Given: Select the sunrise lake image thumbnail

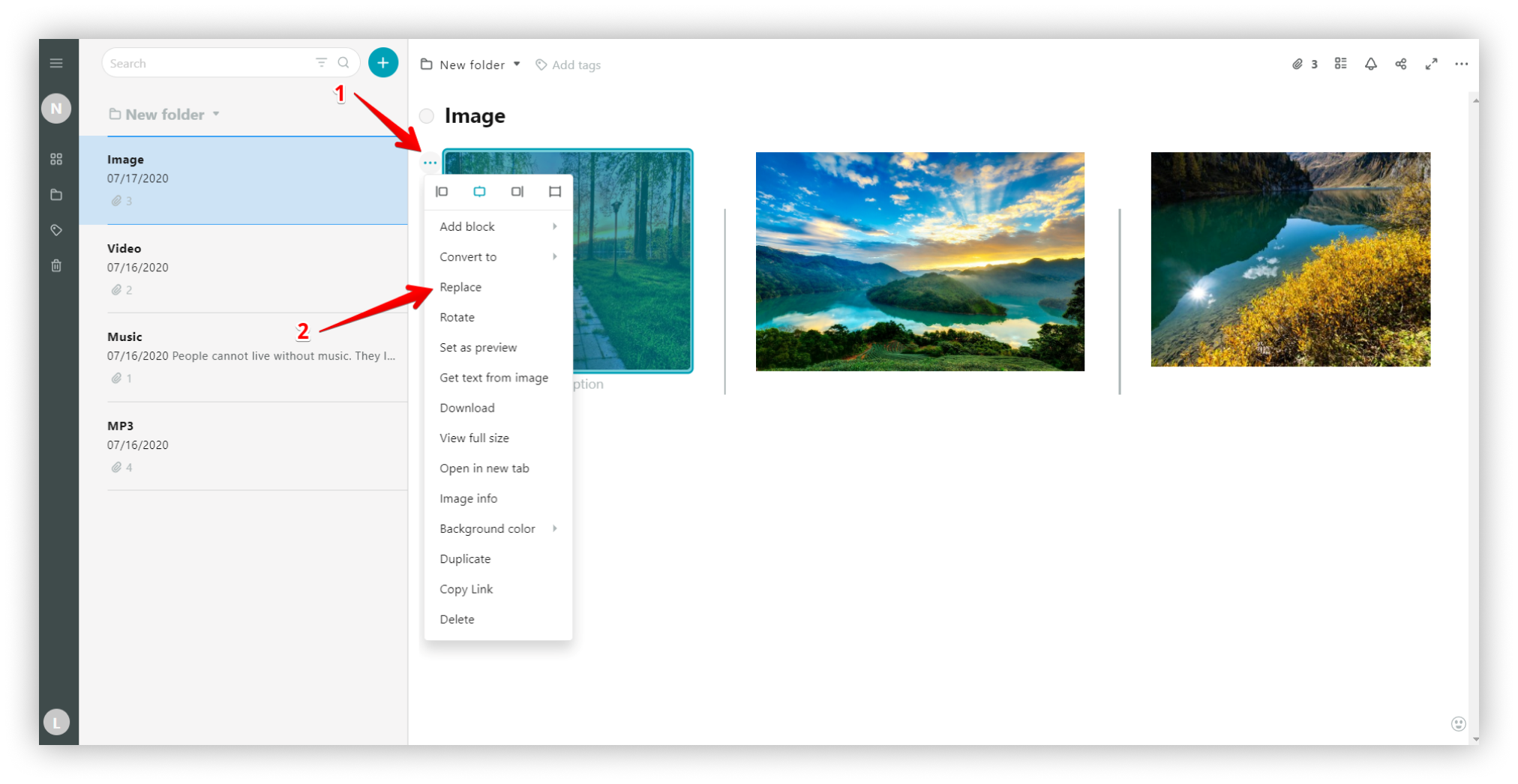Looking at the screenshot, I should [920, 262].
